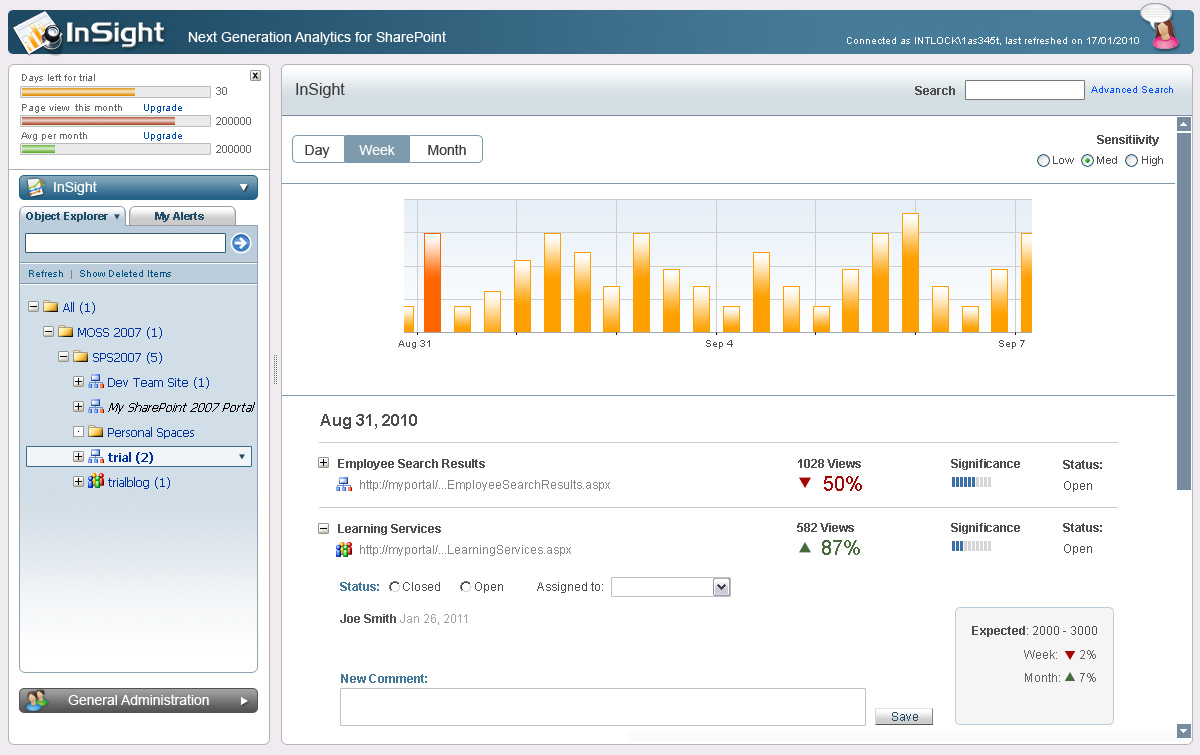Expand the General Administration section arrow
1200x755 pixels.
[x=244, y=701]
